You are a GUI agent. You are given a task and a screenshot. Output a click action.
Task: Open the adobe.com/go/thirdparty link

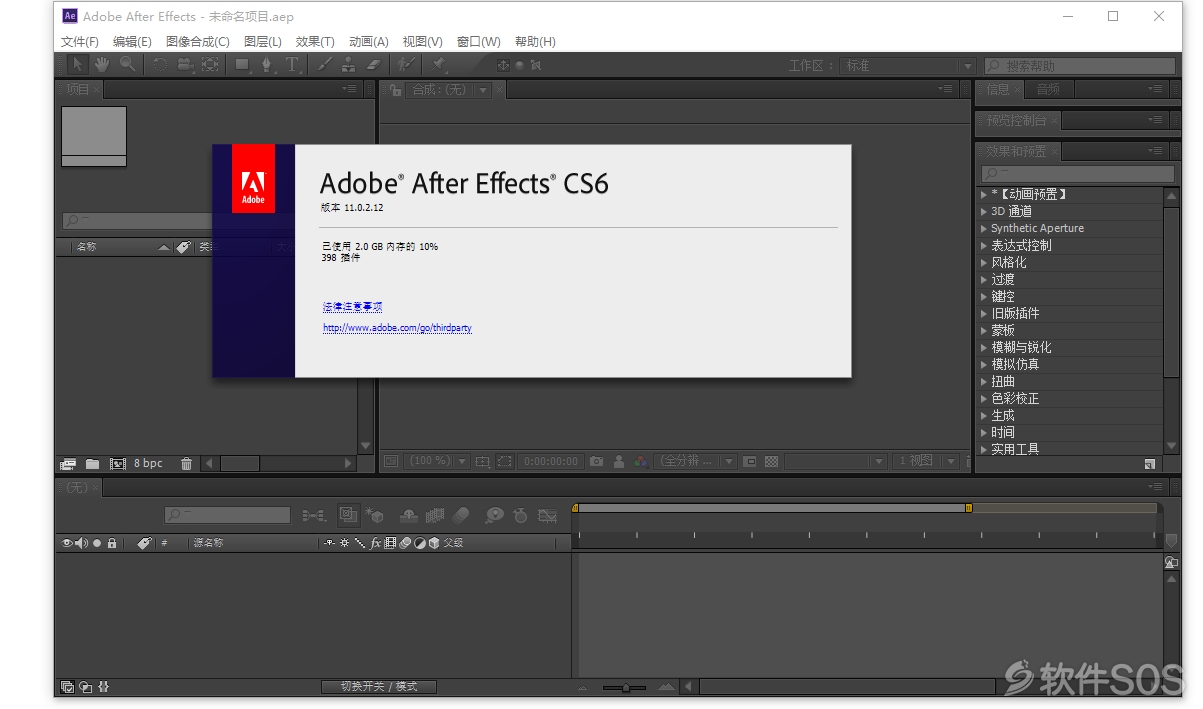(x=397, y=328)
